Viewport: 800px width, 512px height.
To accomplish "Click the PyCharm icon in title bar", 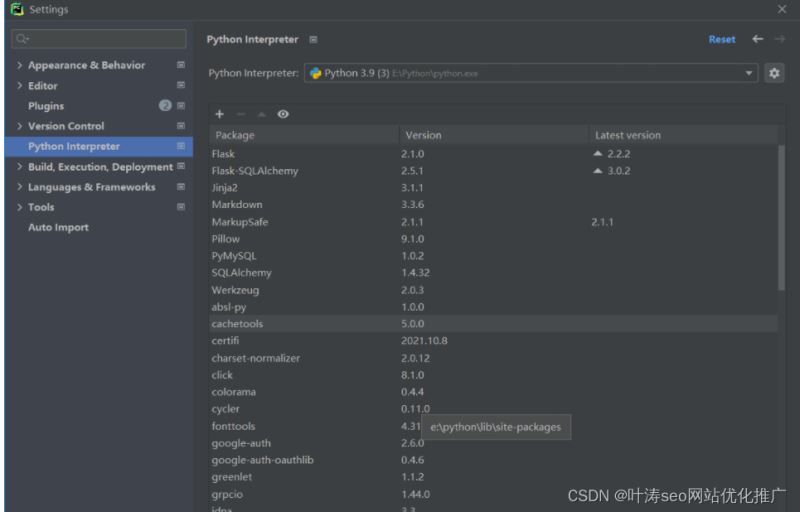I will 17,9.
